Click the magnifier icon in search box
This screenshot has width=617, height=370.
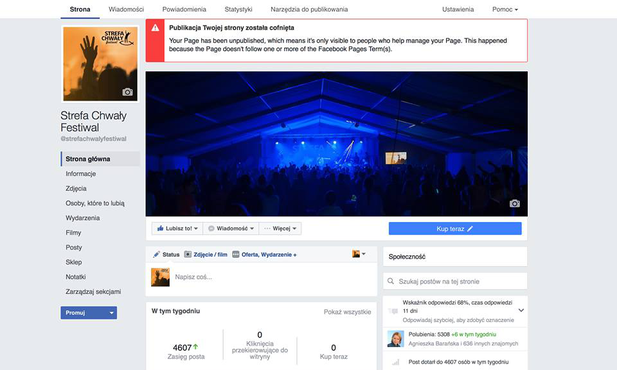tap(391, 281)
